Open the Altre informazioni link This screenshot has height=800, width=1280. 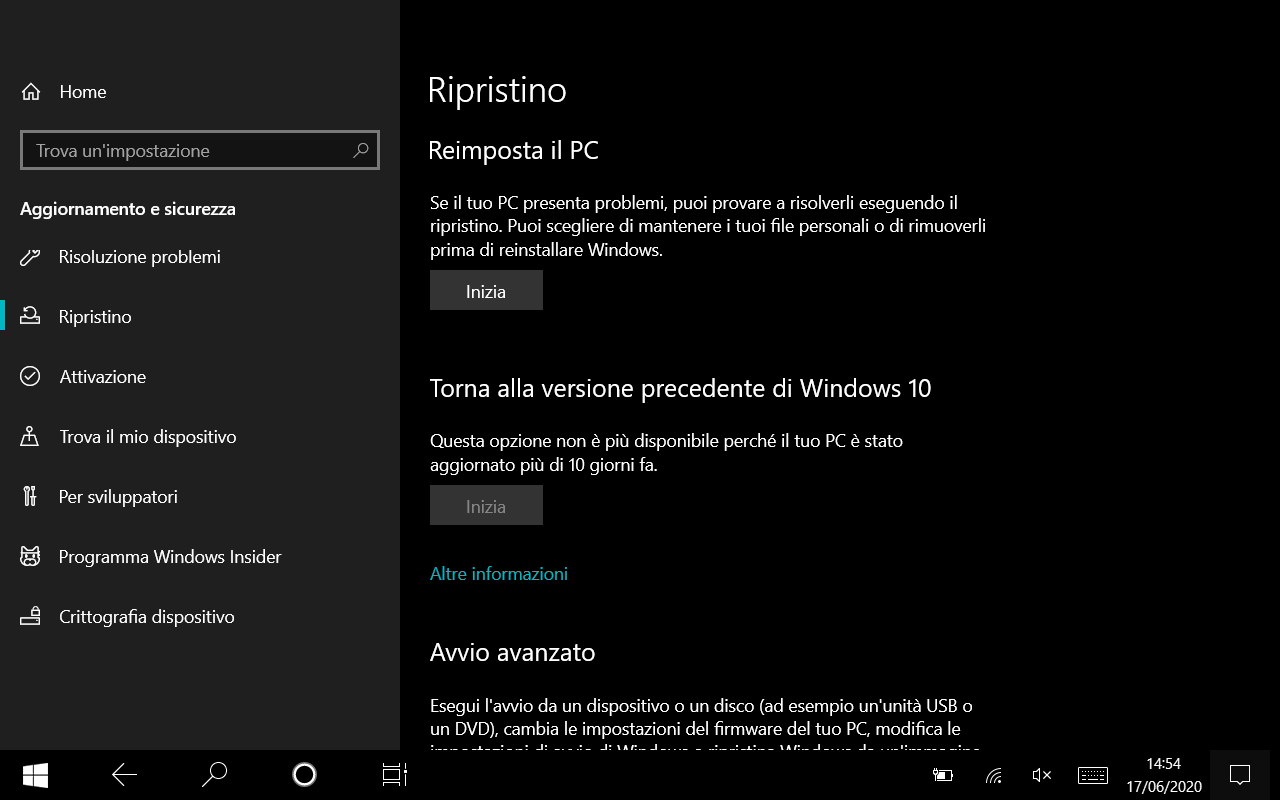point(499,574)
